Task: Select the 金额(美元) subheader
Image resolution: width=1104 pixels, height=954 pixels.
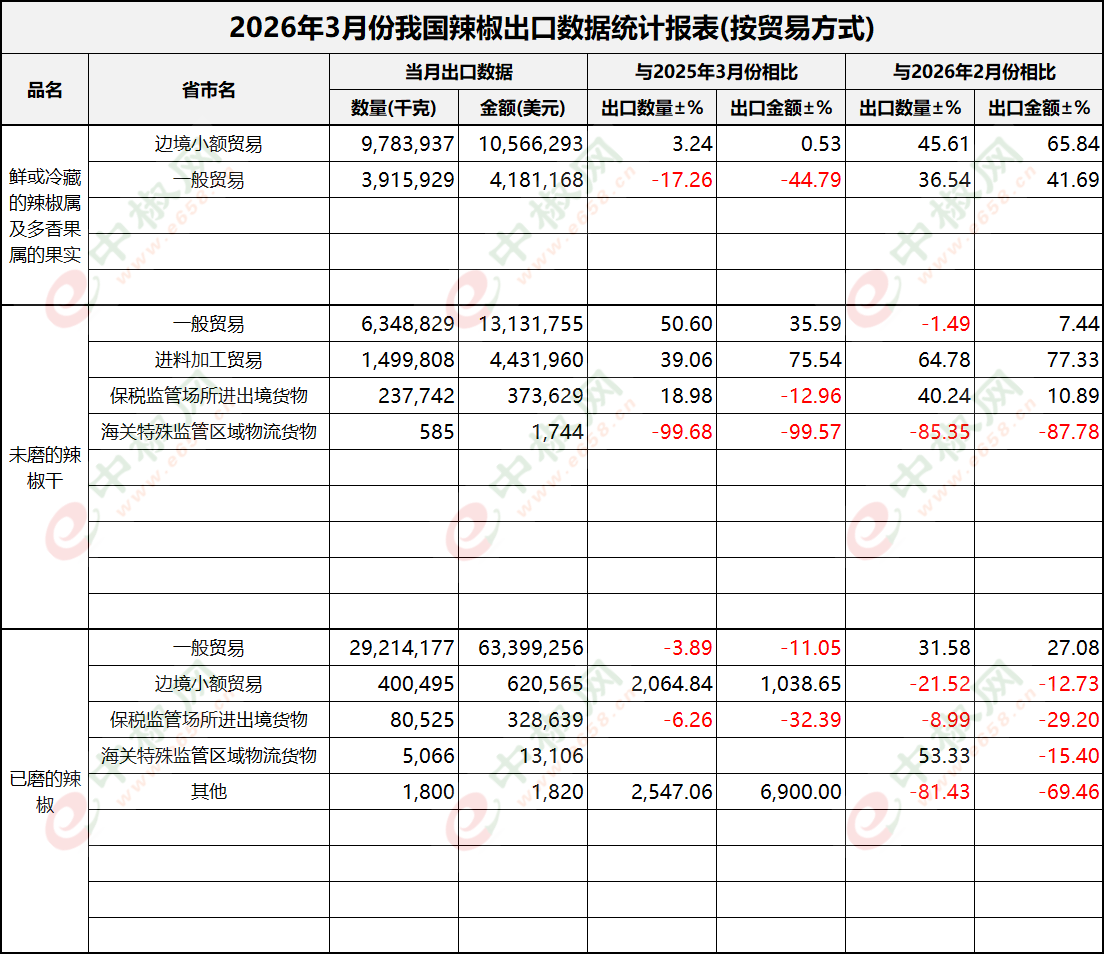Action: [x=522, y=108]
